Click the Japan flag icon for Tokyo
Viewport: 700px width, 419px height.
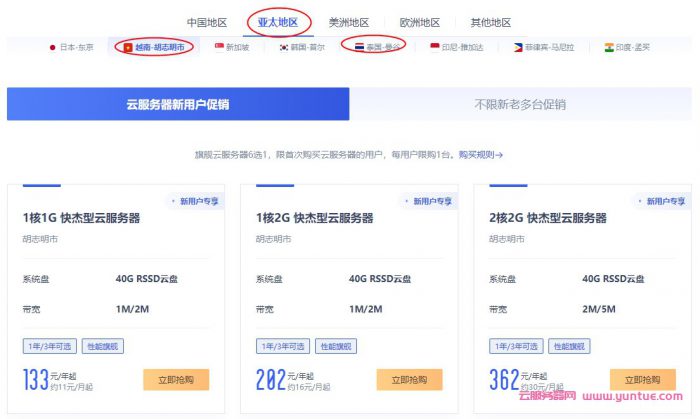pos(53,47)
